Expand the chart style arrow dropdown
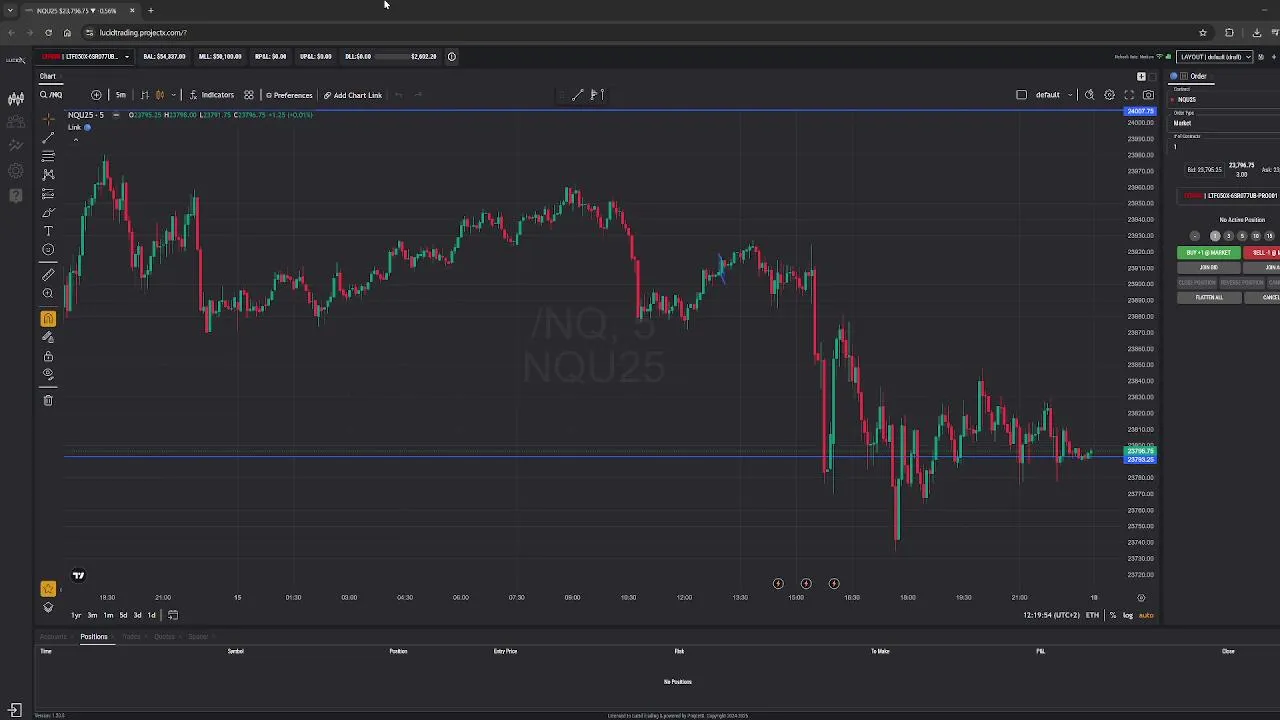Screen dimensions: 1280x720 (x=173, y=95)
